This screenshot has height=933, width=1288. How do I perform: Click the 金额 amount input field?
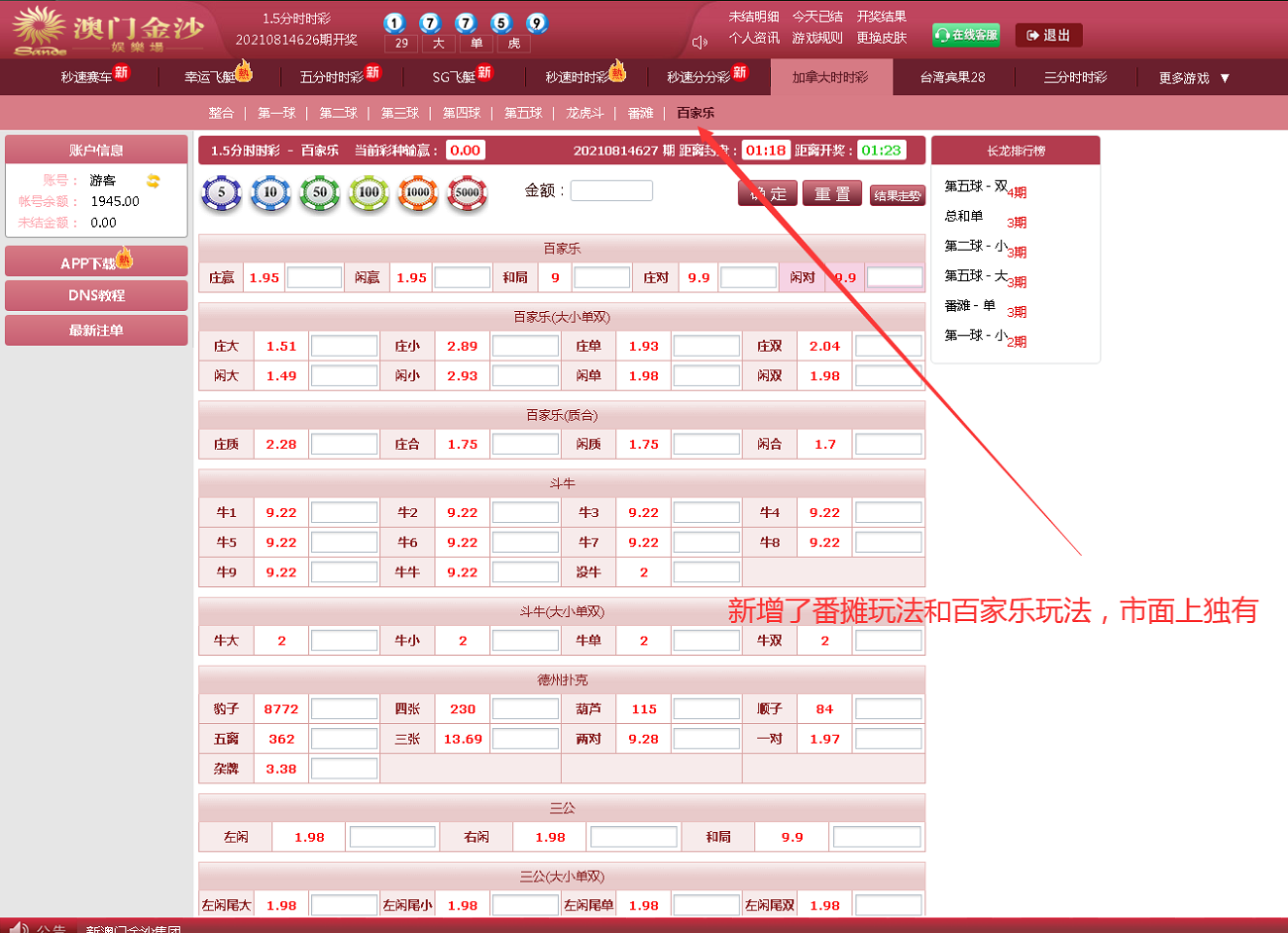point(611,190)
